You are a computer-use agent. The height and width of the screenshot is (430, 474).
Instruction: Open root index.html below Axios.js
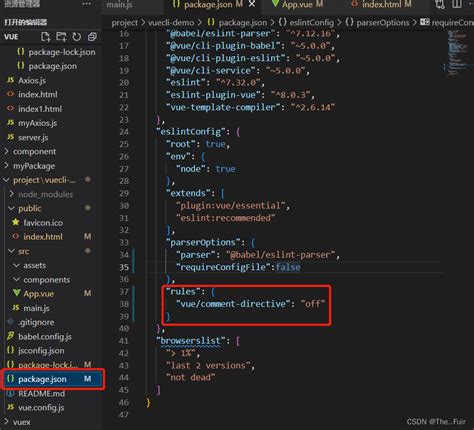pyautogui.click(x=38, y=95)
